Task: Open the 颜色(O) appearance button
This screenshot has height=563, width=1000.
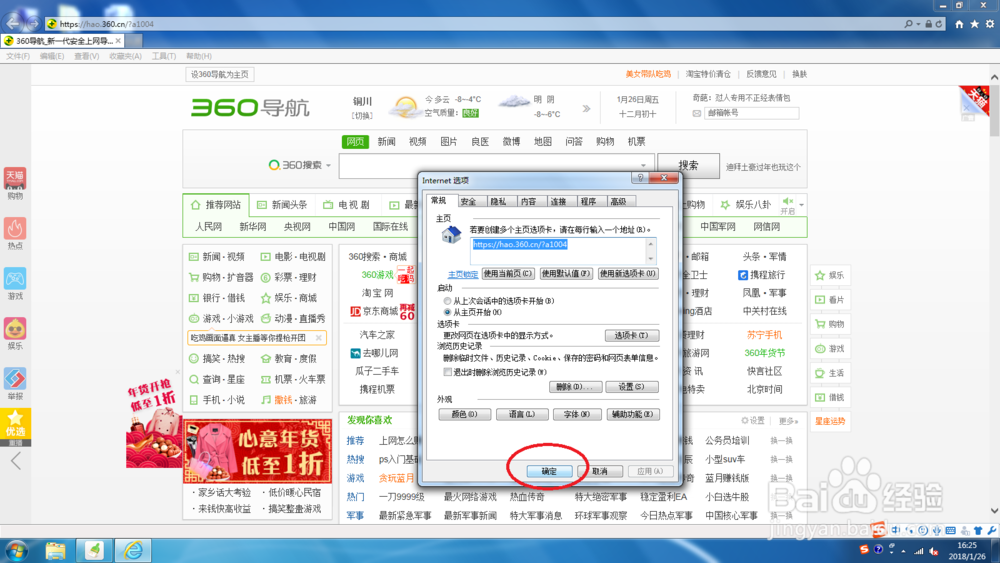Action: pyautogui.click(x=464, y=414)
